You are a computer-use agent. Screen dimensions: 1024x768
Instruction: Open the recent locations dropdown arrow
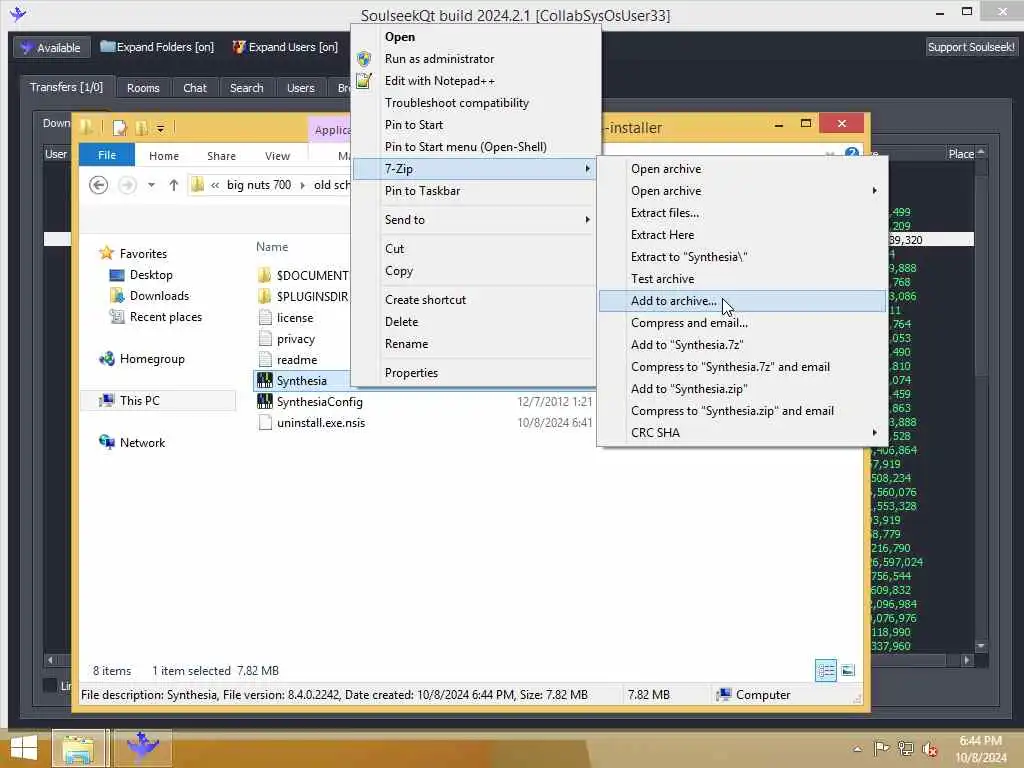152,185
